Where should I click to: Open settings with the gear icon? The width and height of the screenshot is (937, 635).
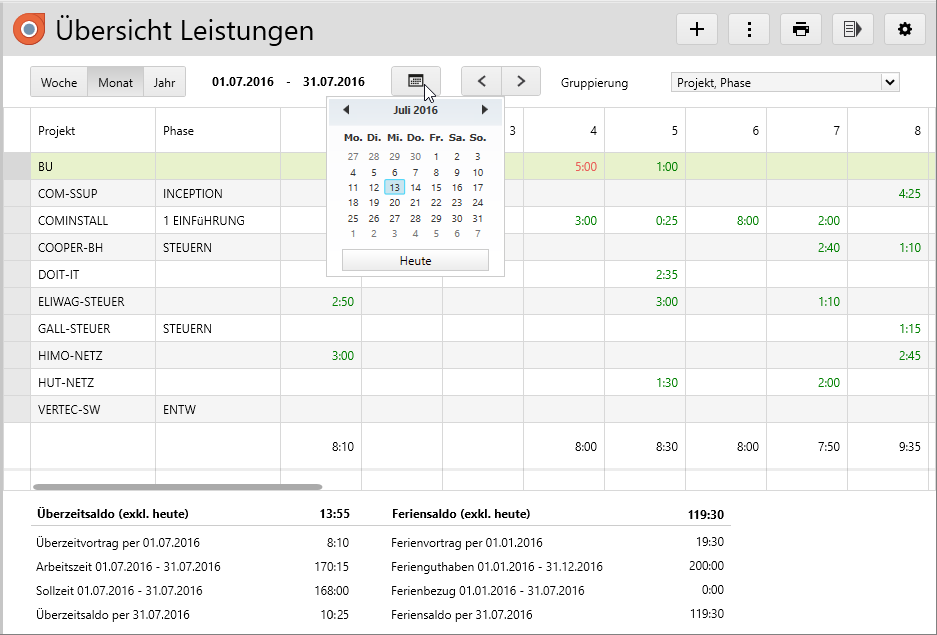pos(905,29)
